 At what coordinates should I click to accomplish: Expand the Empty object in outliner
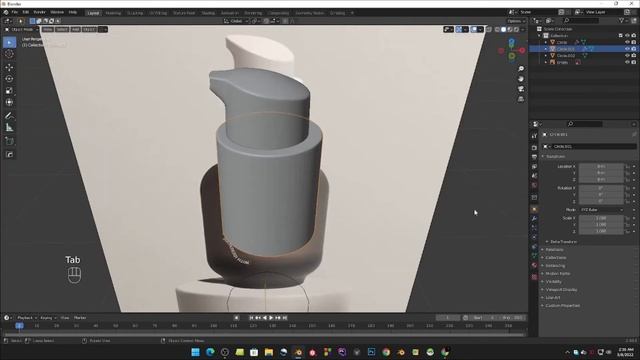tap(546, 62)
